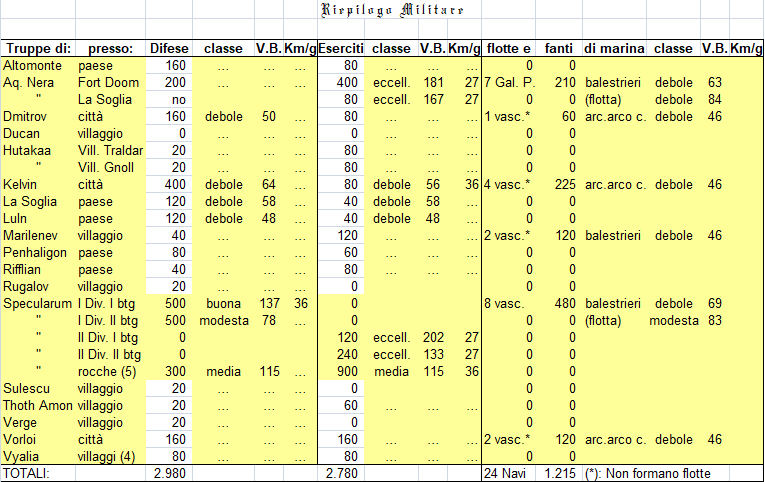This screenshot has height=482, width=765.
Task: Select the 'TOTALI:' cell
Action: pos(26,473)
